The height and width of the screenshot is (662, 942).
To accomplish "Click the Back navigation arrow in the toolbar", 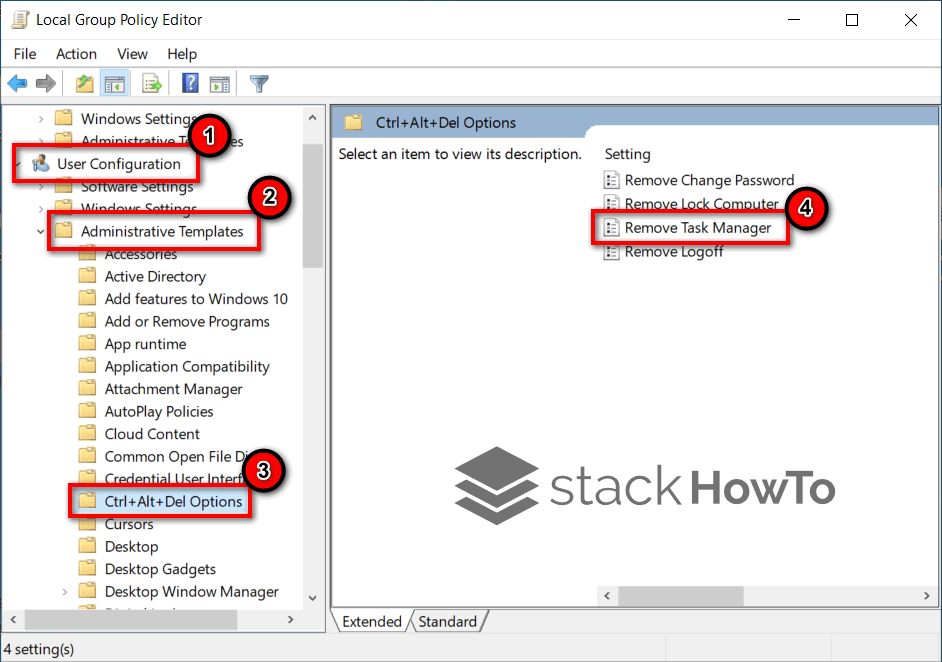I will pyautogui.click(x=17, y=83).
